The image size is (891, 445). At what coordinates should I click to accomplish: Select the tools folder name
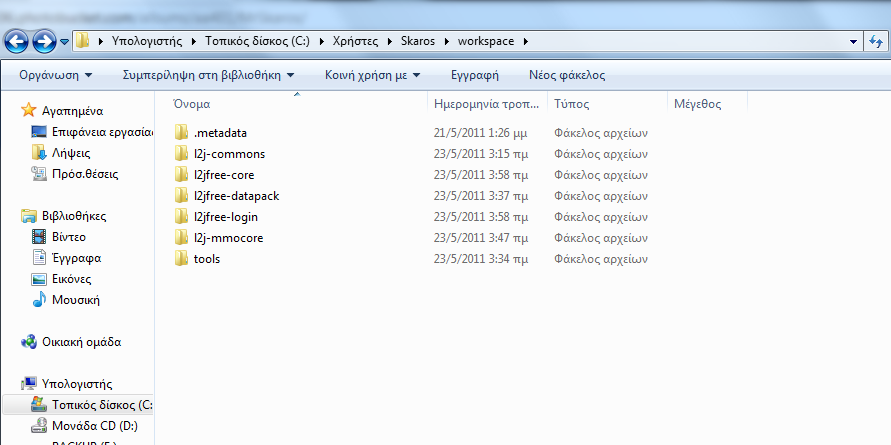pyautogui.click(x=207, y=259)
